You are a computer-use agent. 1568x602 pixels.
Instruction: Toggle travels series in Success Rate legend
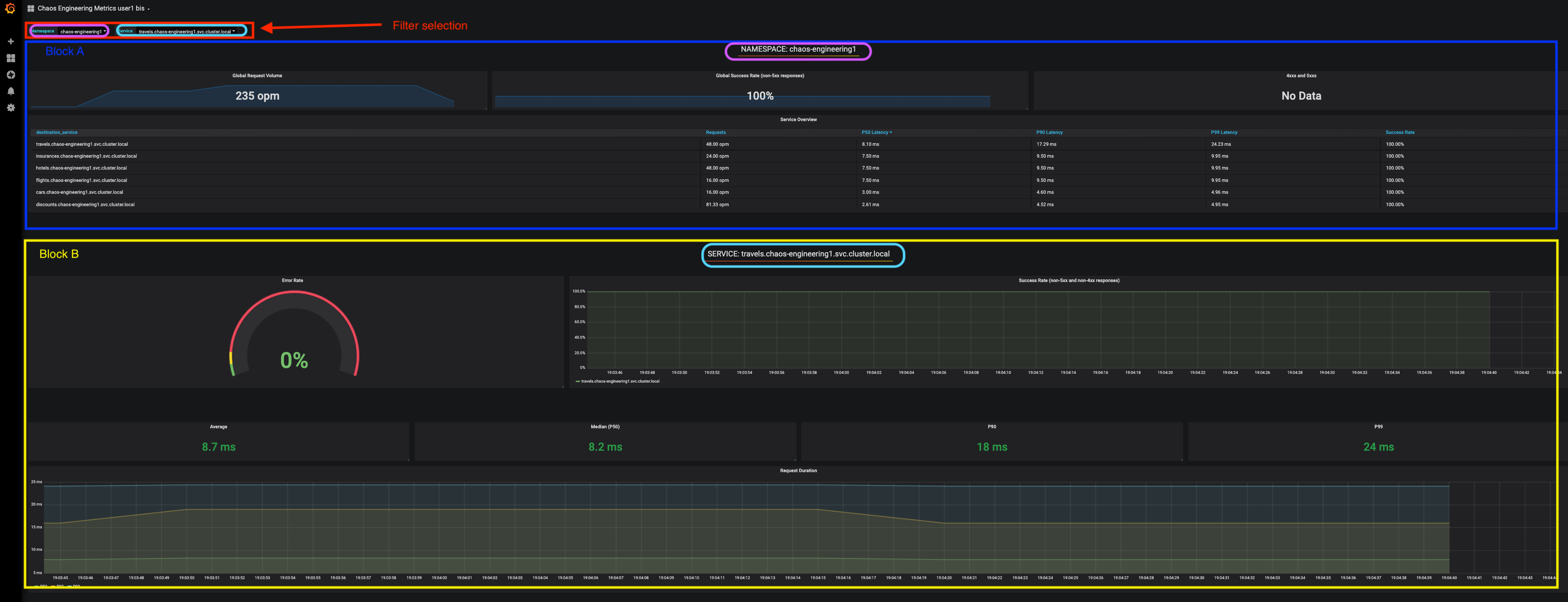[620, 381]
